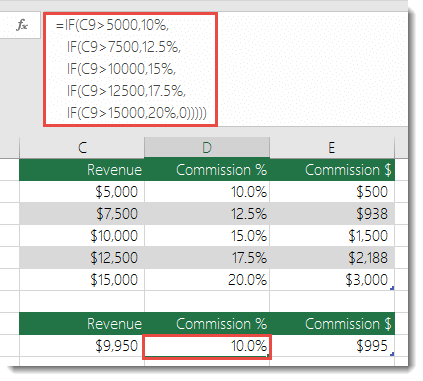Screen dimensions: 423x381
Task: Select the $938 commission cell
Action: pos(332,214)
